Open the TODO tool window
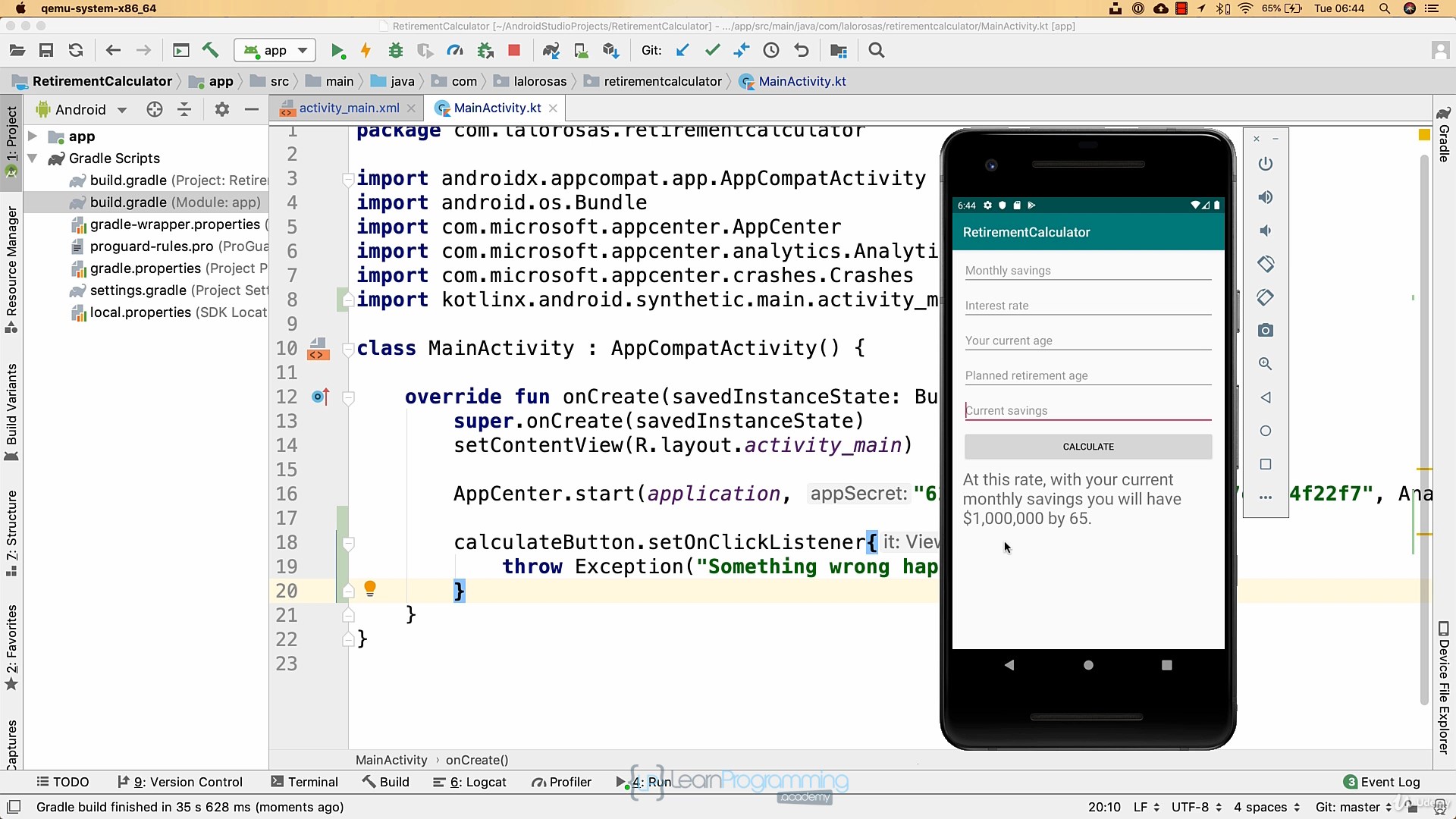The height and width of the screenshot is (819, 1456). pyautogui.click(x=63, y=782)
